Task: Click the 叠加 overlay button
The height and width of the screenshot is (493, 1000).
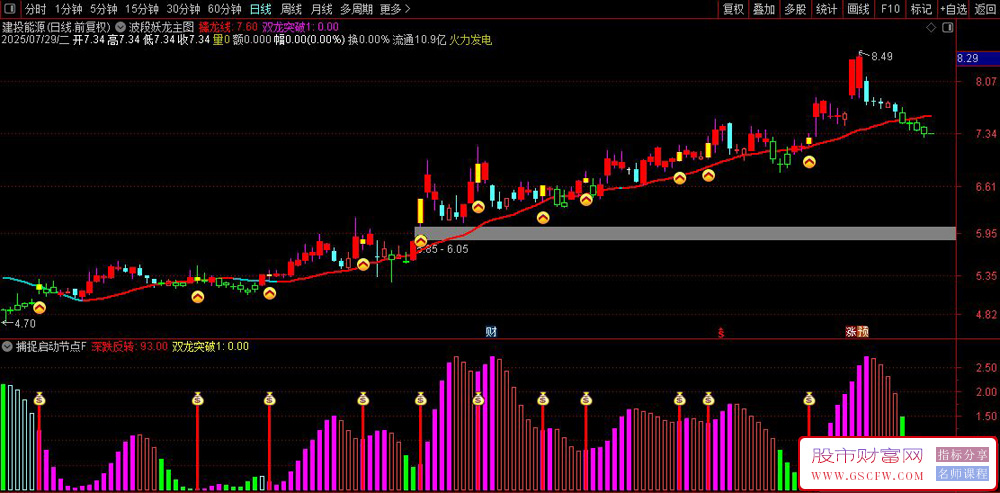Action: [763, 10]
